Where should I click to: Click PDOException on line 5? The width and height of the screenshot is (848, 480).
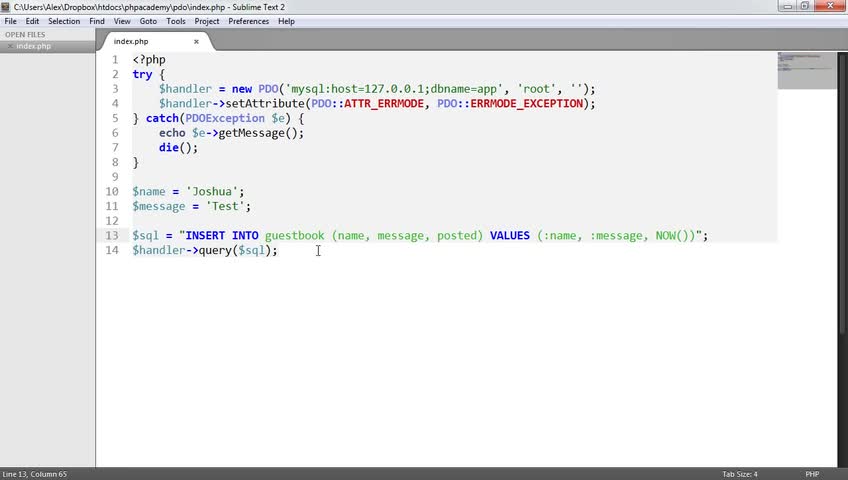click(x=225, y=118)
